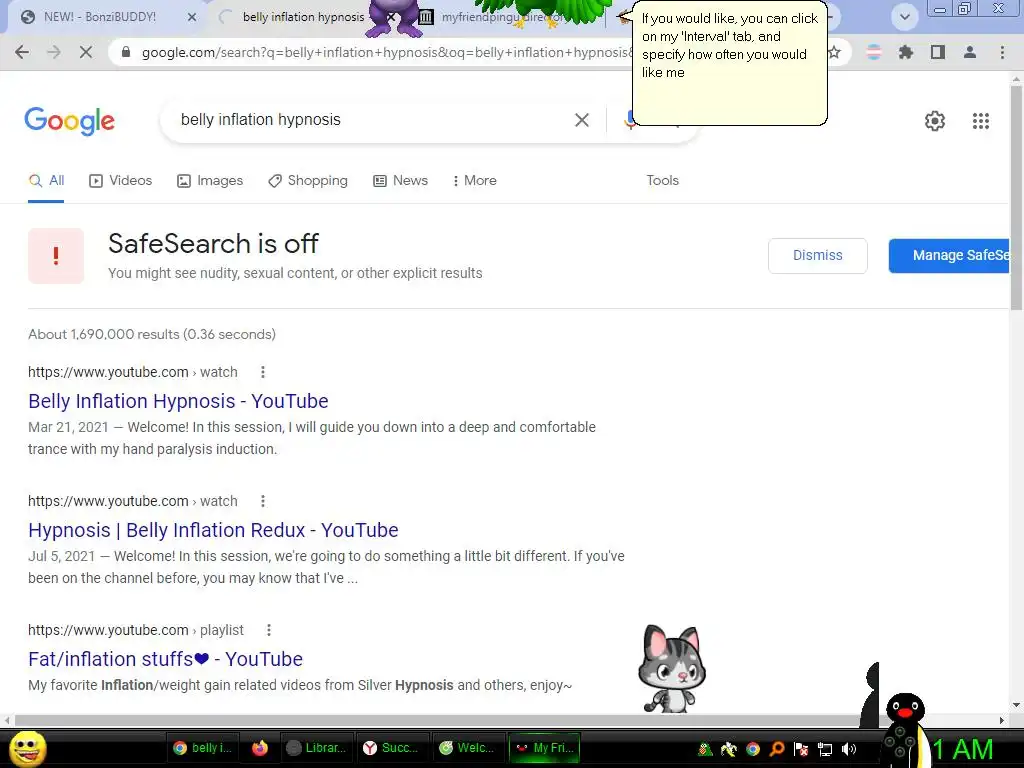
Task: Click the browser back arrow
Action: (22, 52)
